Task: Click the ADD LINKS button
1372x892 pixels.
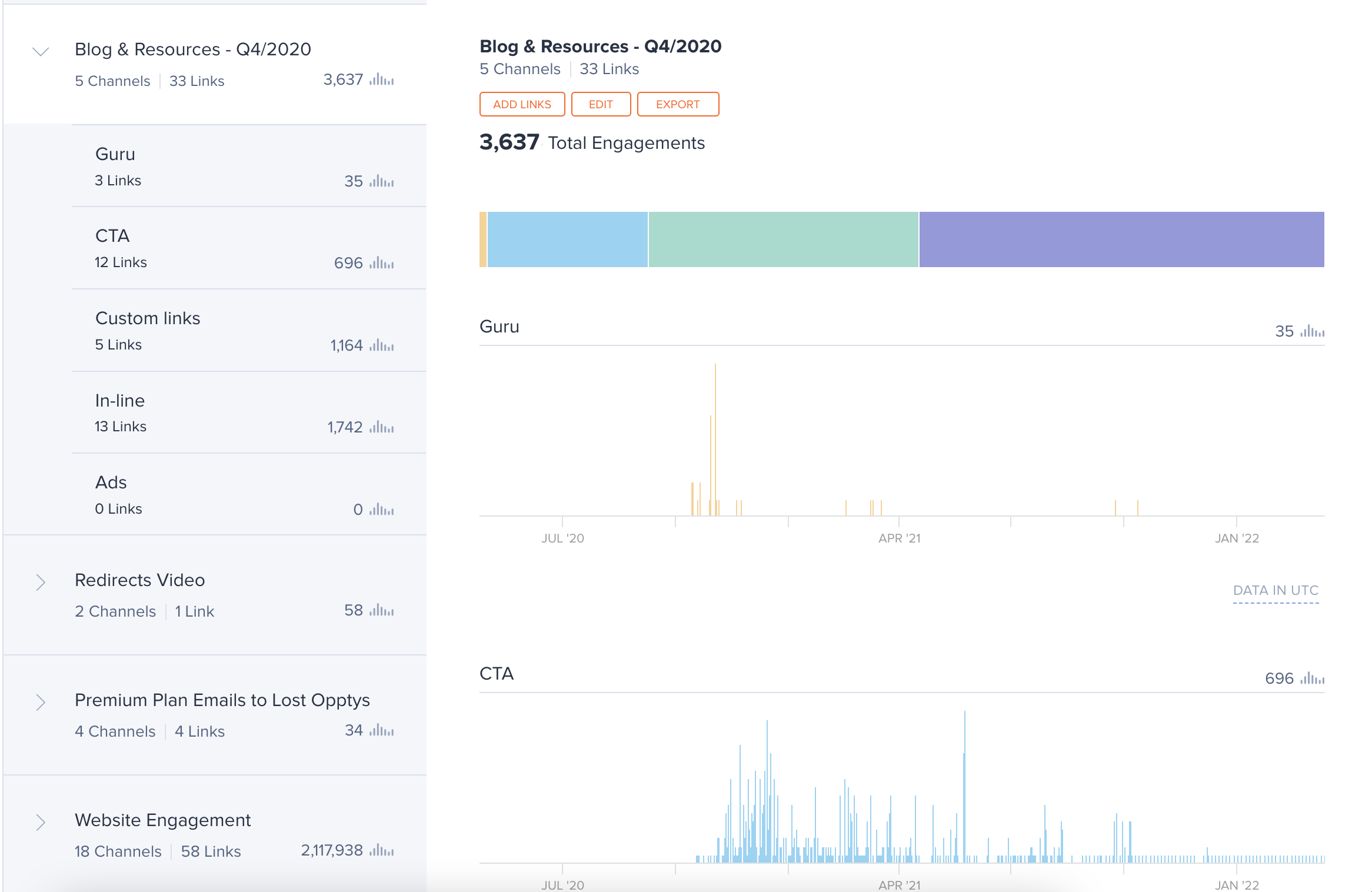Action: pos(522,104)
